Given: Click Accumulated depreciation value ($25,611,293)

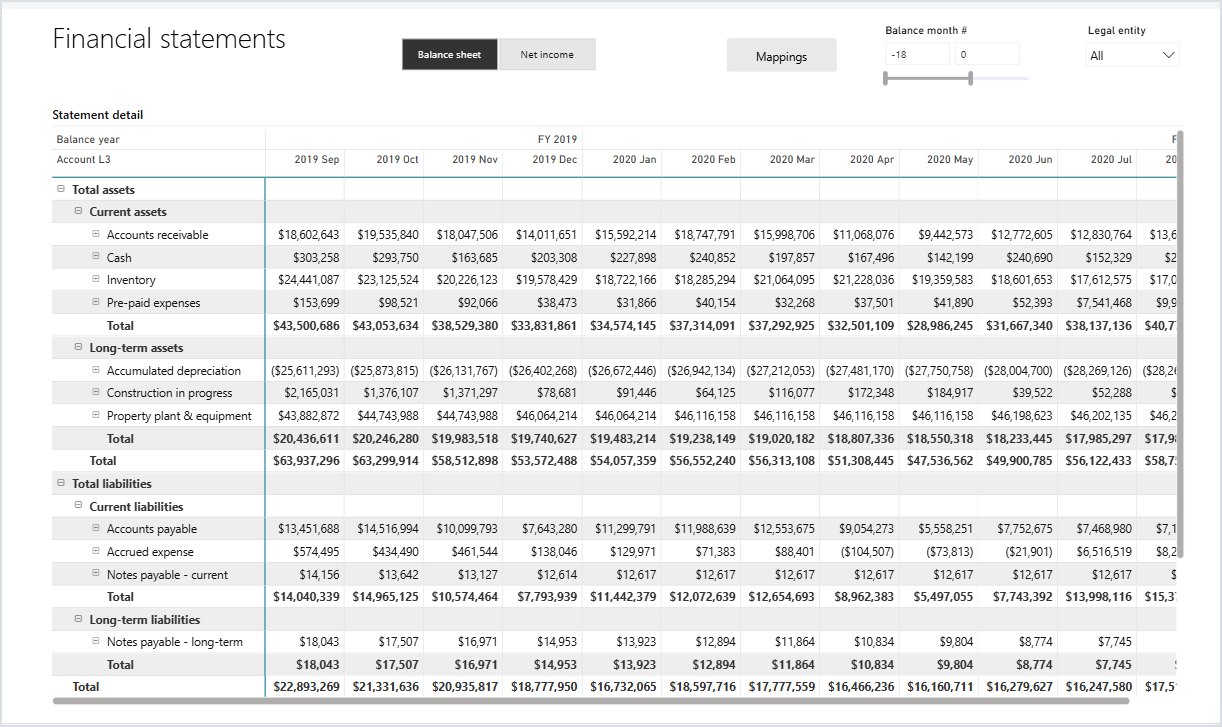Looking at the screenshot, I should click(x=305, y=370).
